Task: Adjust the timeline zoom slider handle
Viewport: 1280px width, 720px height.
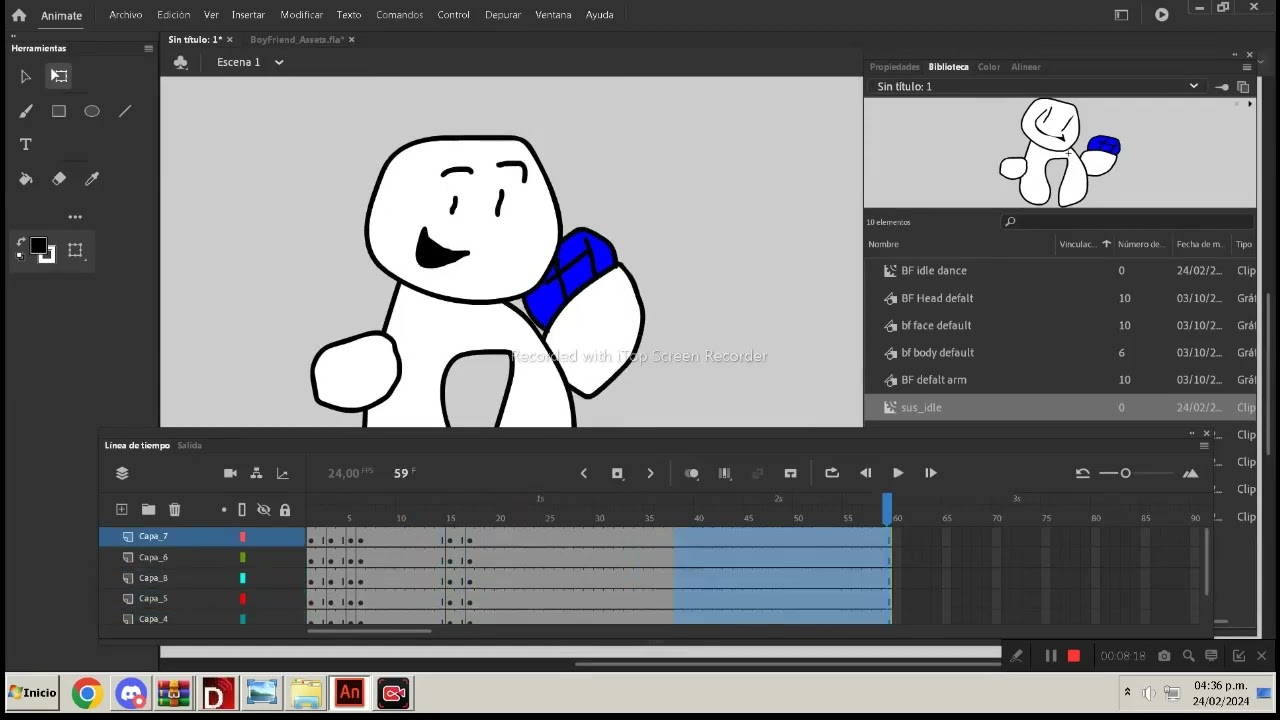Action: coord(1126,473)
